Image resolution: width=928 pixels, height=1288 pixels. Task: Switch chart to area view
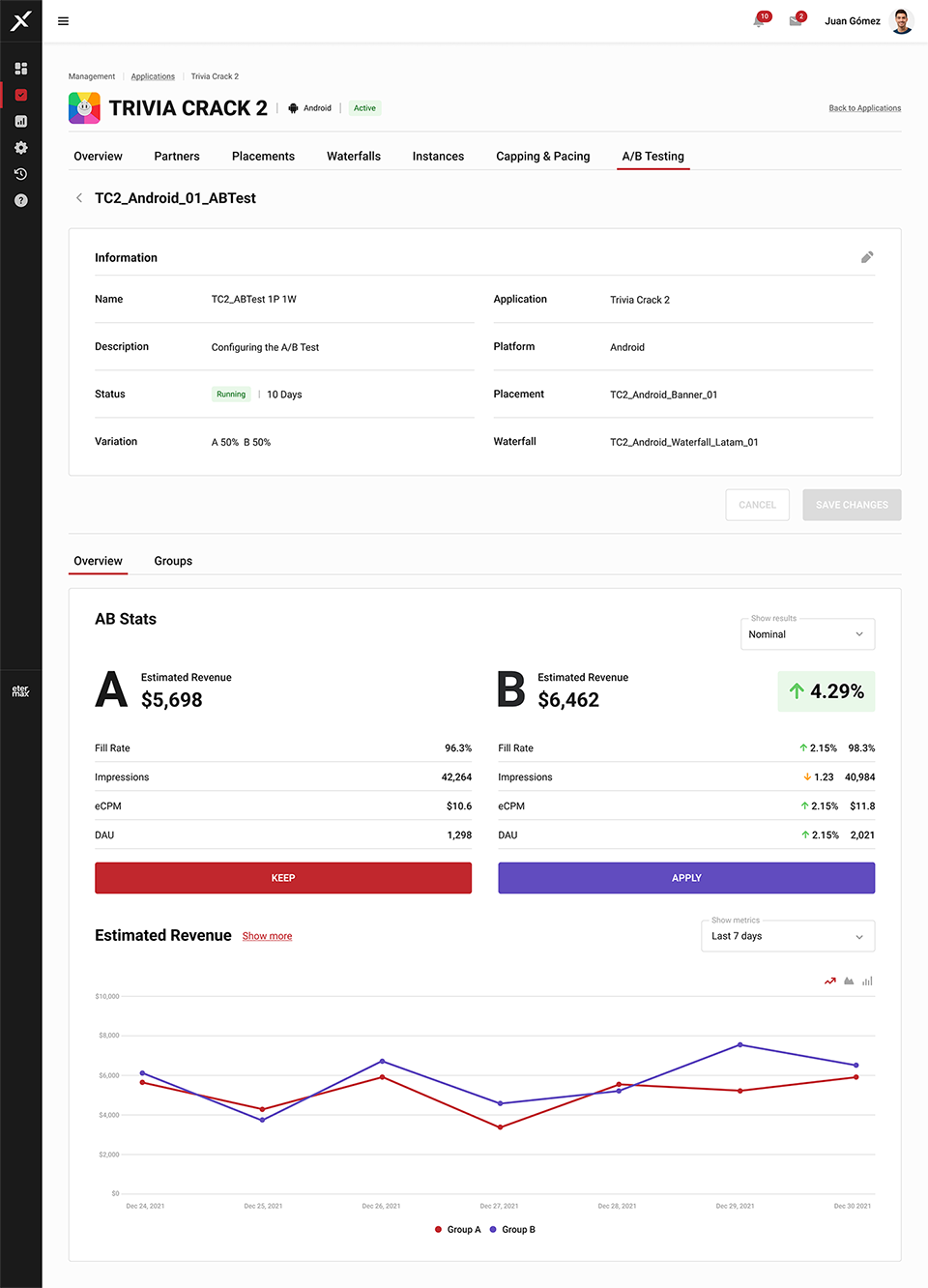(849, 981)
